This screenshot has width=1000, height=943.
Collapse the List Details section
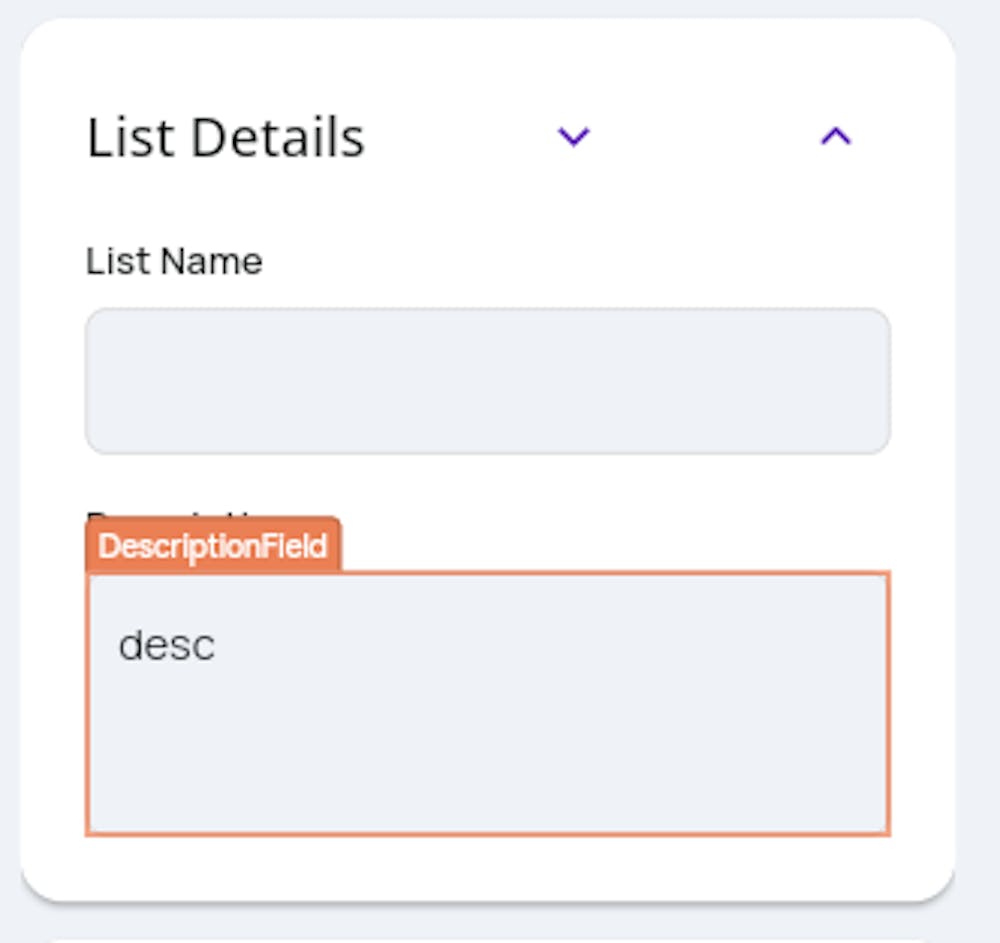click(835, 136)
